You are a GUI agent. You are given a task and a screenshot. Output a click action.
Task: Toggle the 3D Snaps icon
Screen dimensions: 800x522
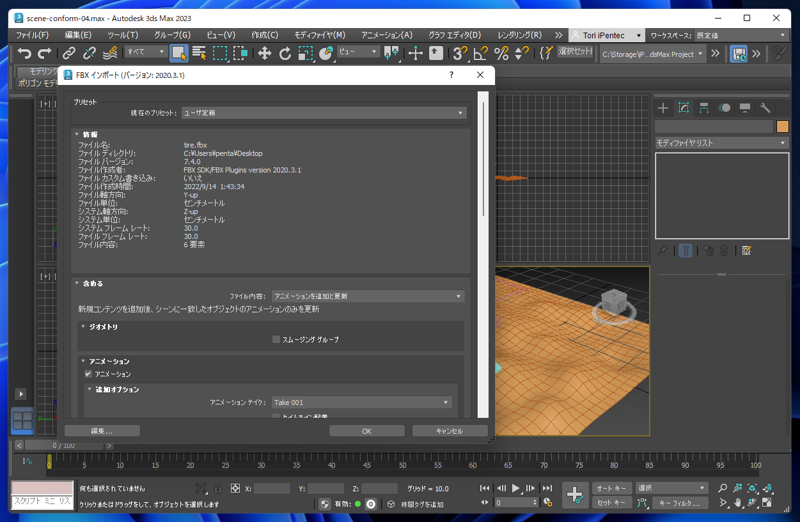click(460, 53)
